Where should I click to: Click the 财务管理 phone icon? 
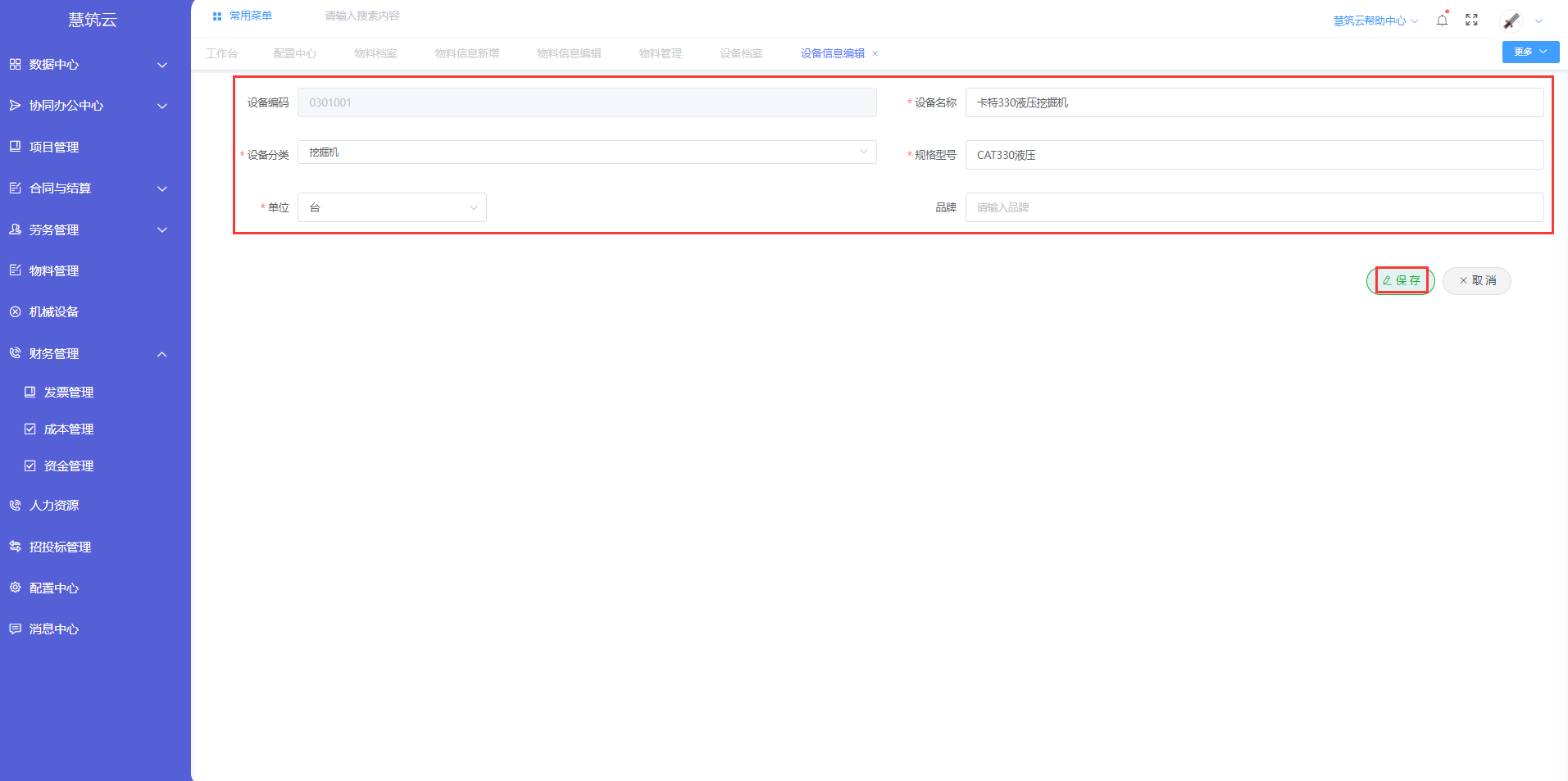point(15,353)
